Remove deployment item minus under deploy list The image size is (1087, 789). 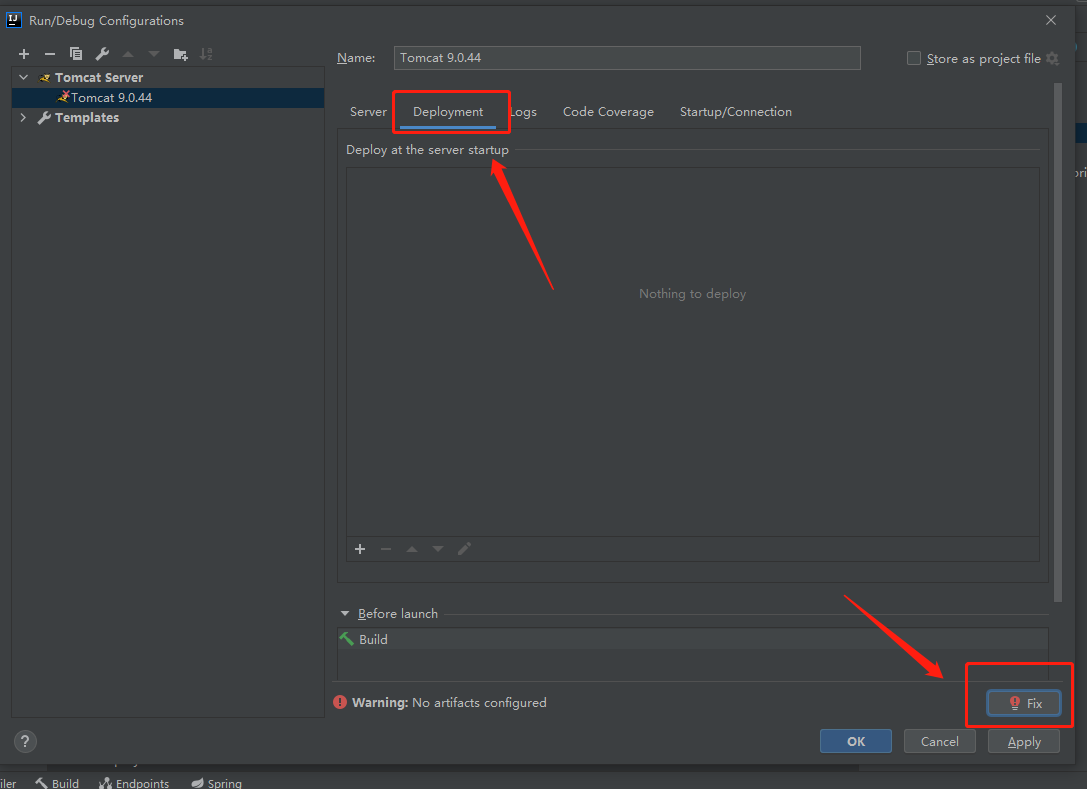386,549
